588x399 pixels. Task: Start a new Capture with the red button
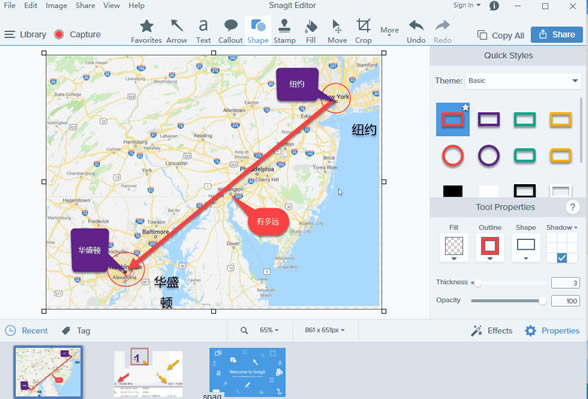click(x=59, y=34)
